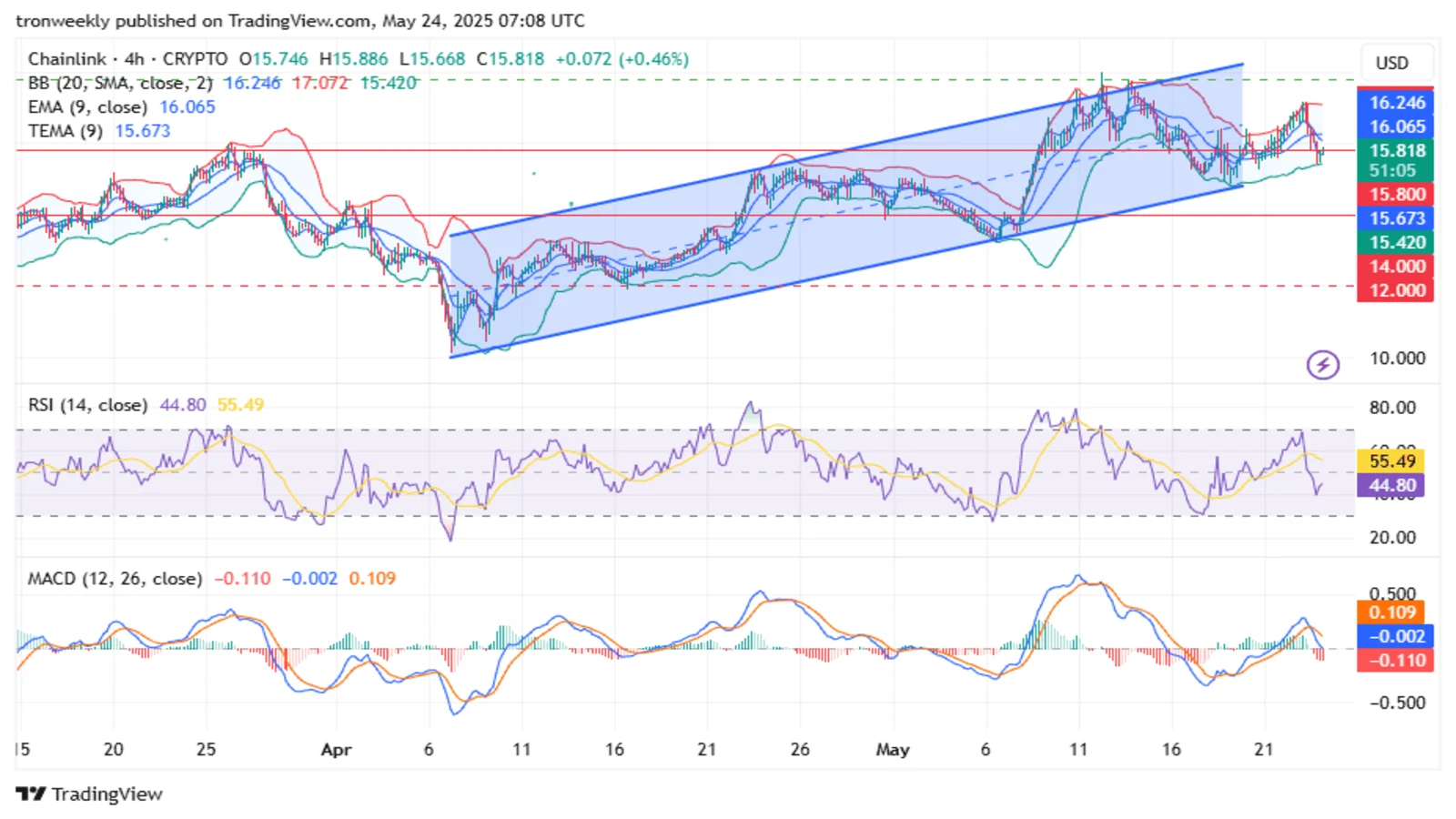Click the red 12.000 price level tag
The height and width of the screenshot is (819, 1456).
point(1395,290)
